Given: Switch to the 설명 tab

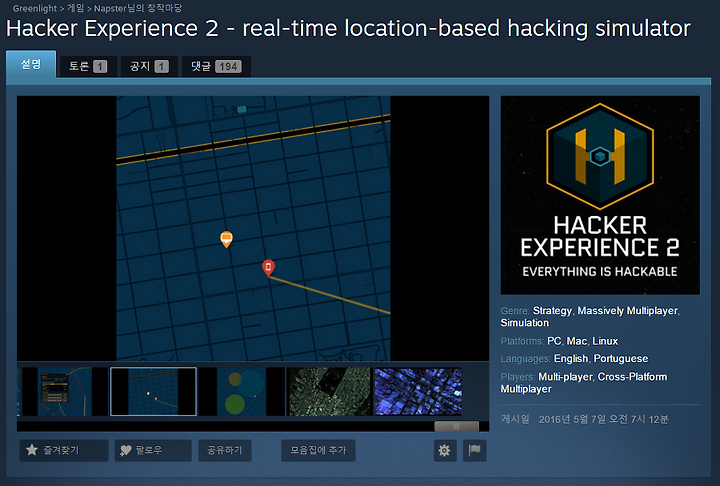Looking at the screenshot, I should click(31, 64).
